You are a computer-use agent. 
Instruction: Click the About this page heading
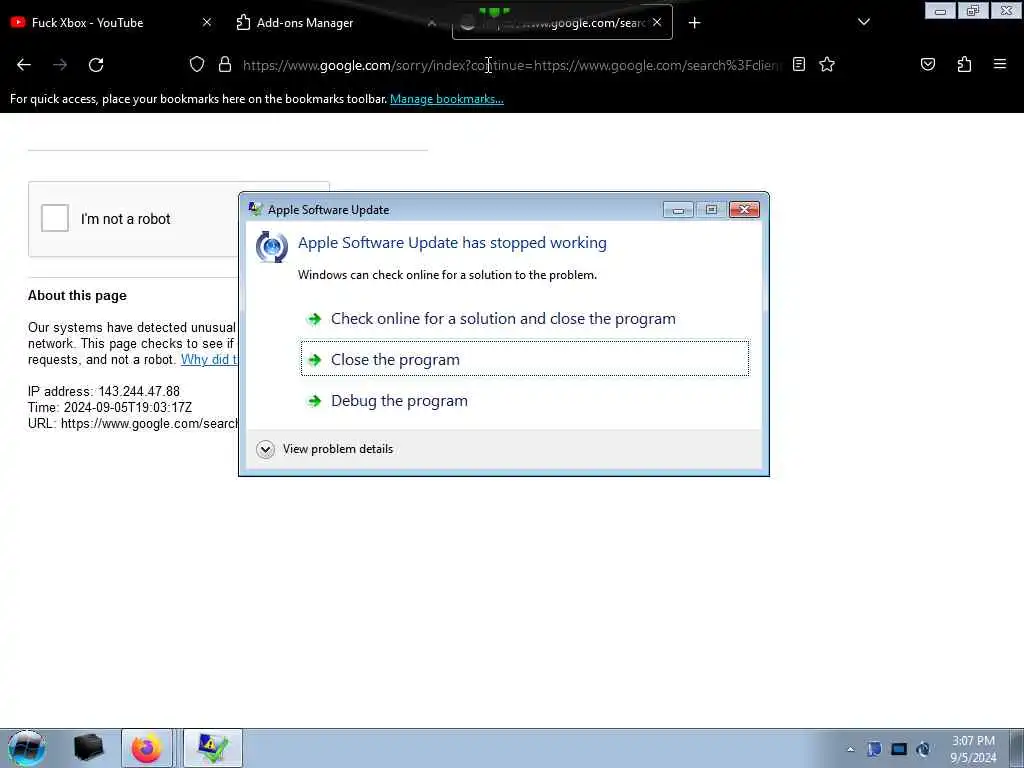(x=77, y=296)
